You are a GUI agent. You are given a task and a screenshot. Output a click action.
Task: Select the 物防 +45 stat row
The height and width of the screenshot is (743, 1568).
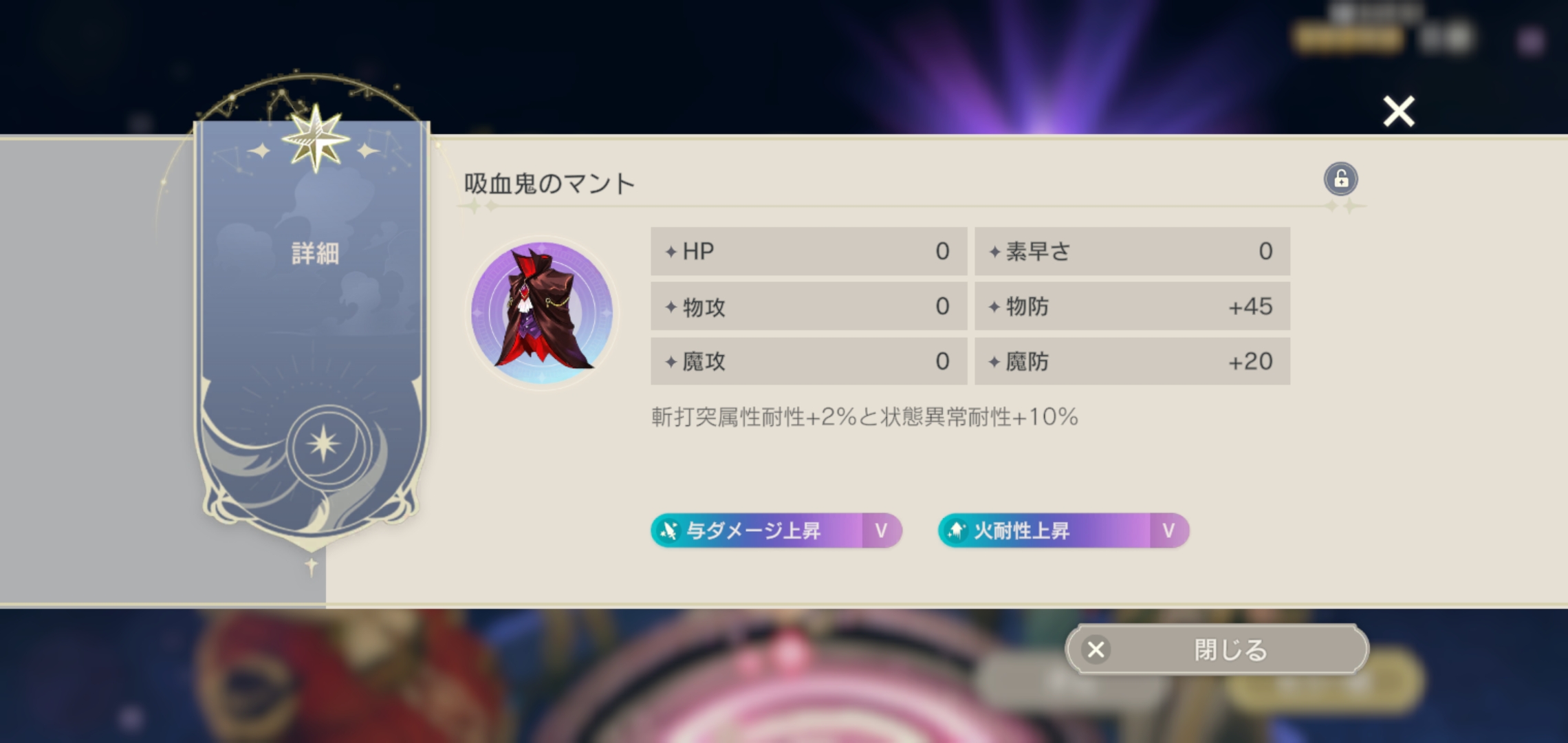point(1132,306)
